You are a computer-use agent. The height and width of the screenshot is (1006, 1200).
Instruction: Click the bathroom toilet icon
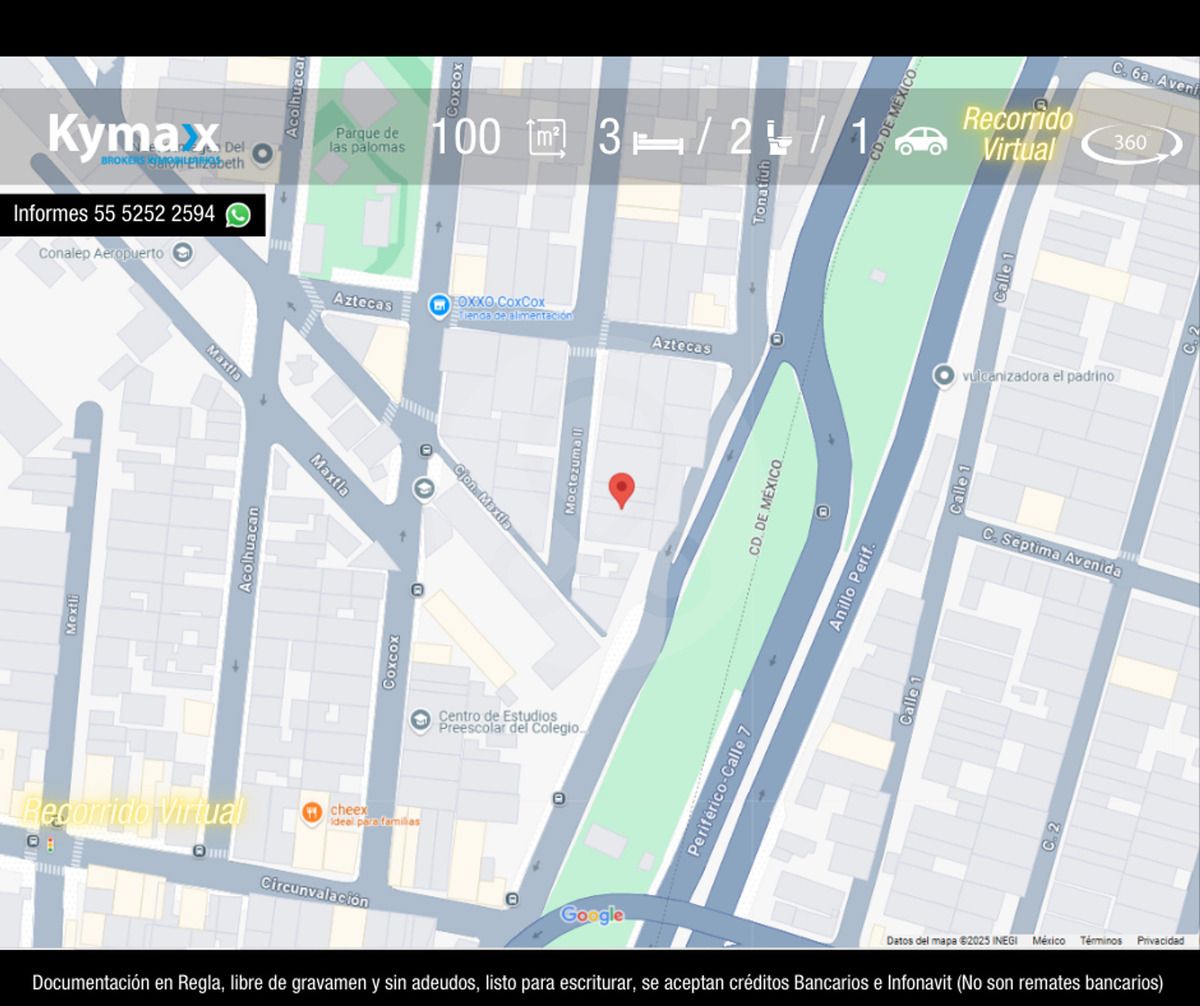(x=780, y=138)
